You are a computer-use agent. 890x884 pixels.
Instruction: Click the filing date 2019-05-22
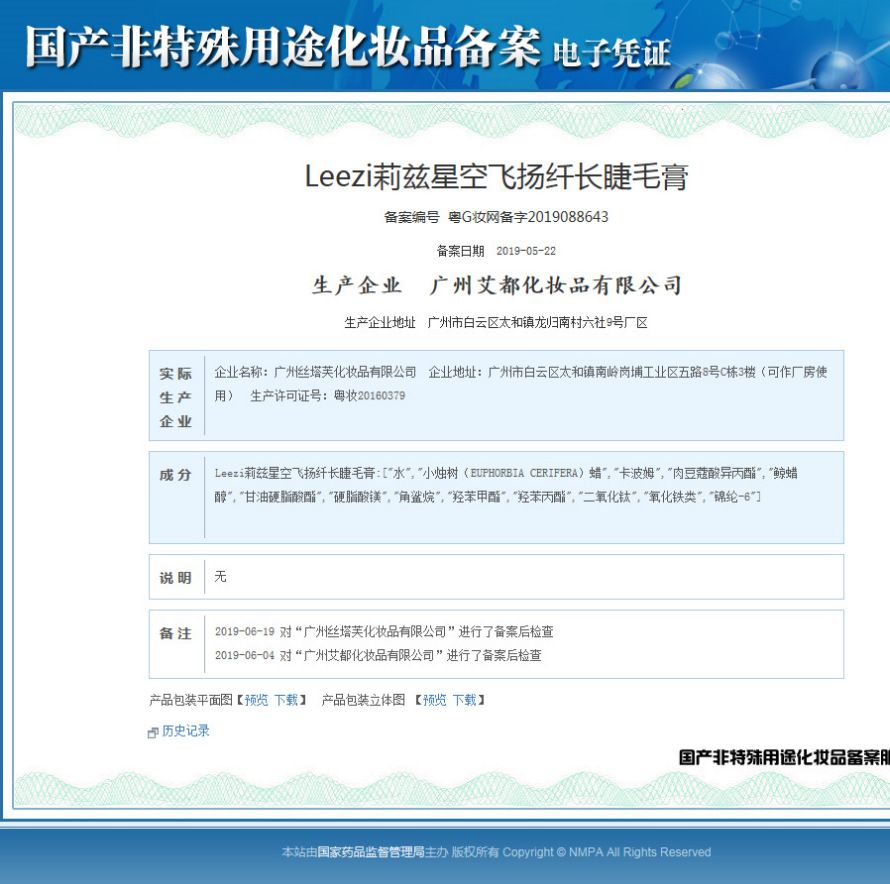coord(525,251)
